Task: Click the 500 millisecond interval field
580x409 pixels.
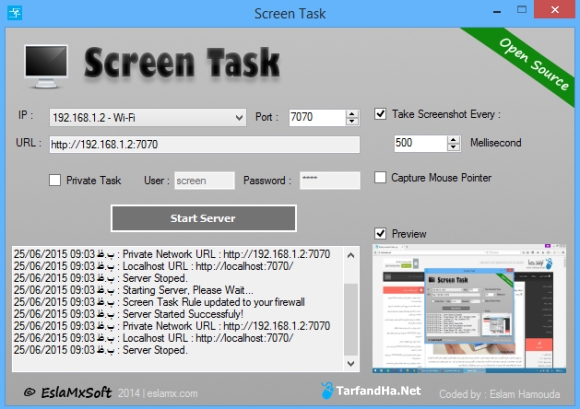Action: (420, 143)
